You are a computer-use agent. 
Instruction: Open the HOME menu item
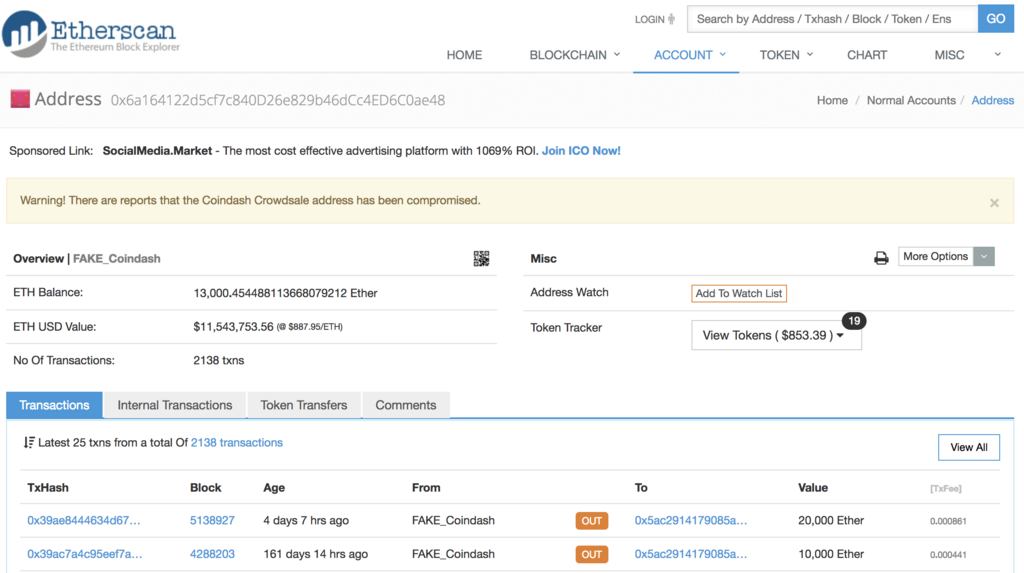(464, 56)
